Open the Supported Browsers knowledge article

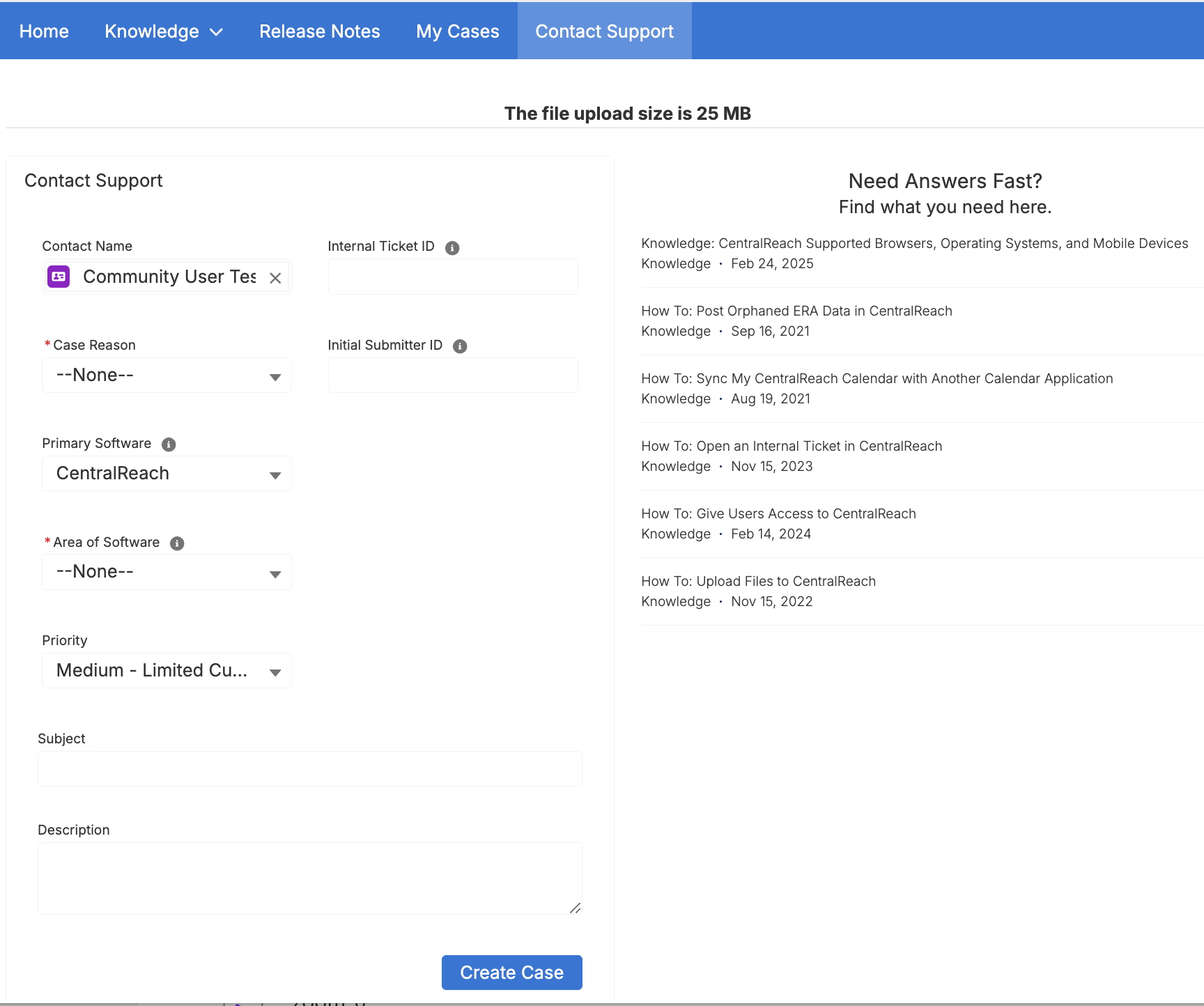point(915,243)
